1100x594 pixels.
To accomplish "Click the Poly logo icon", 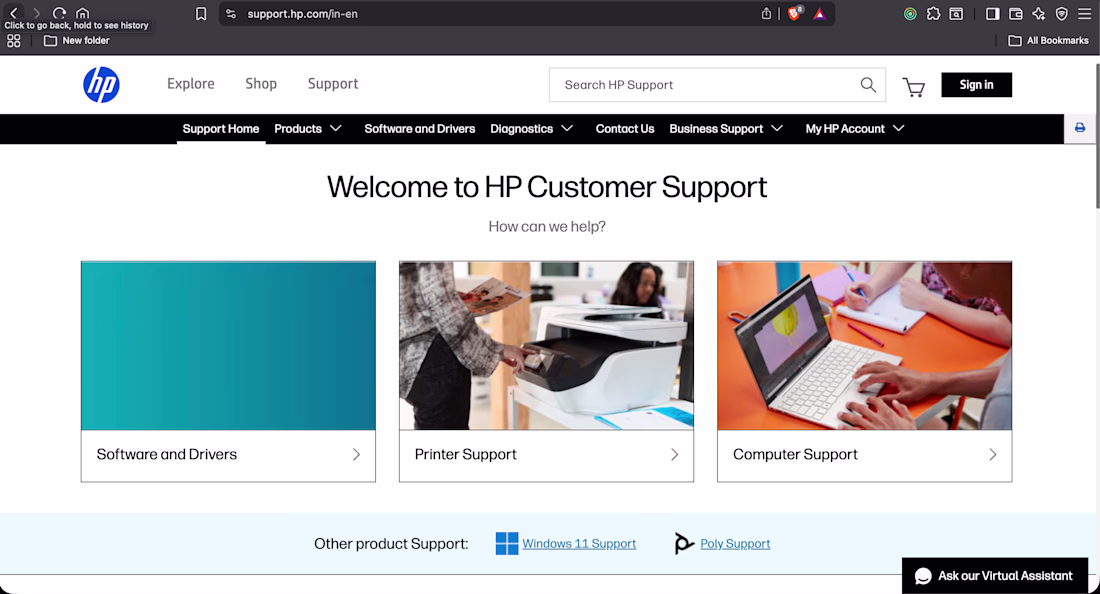I will click(x=683, y=544).
